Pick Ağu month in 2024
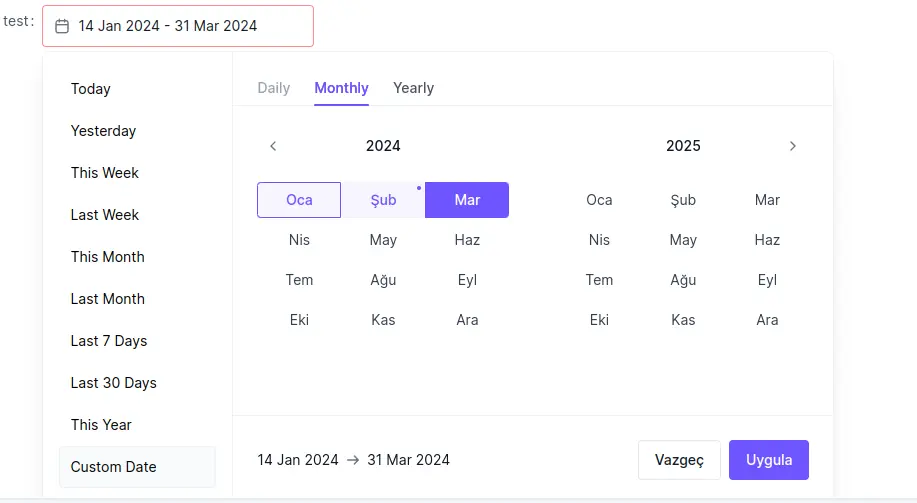The height and width of the screenshot is (503, 917). pos(383,280)
